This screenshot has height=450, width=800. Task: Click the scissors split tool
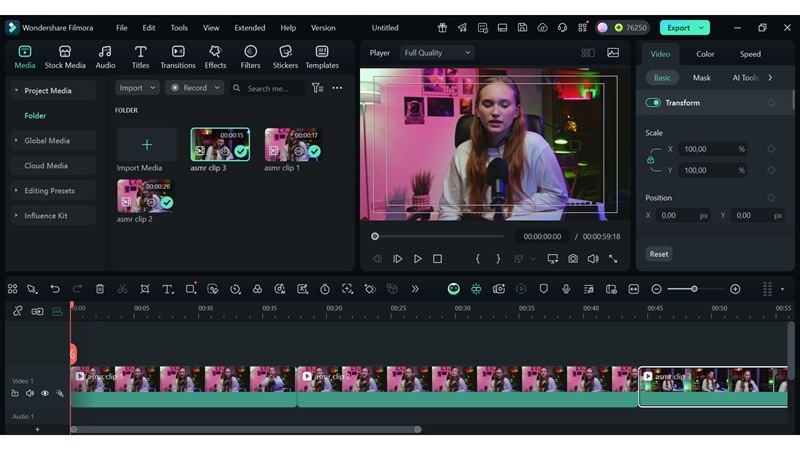122,289
